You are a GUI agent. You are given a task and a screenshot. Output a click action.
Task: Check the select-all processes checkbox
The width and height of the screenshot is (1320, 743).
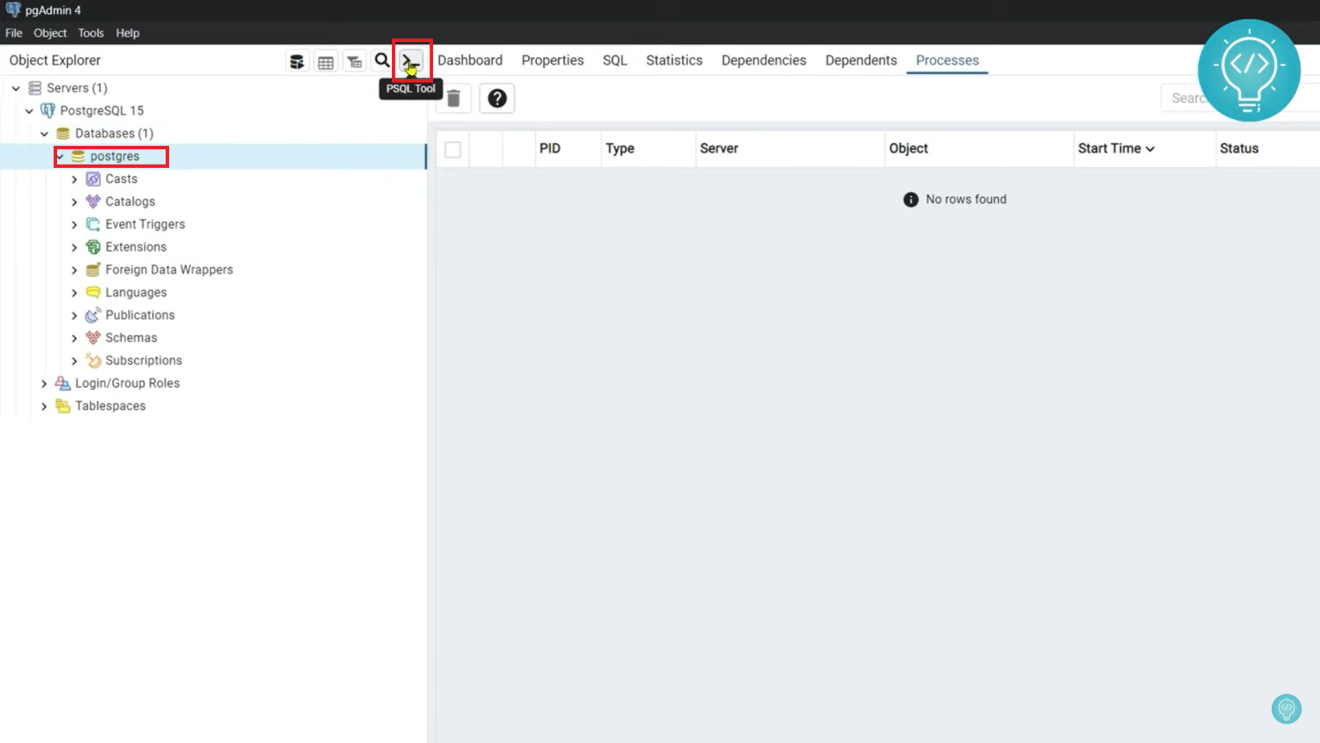click(x=452, y=148)
